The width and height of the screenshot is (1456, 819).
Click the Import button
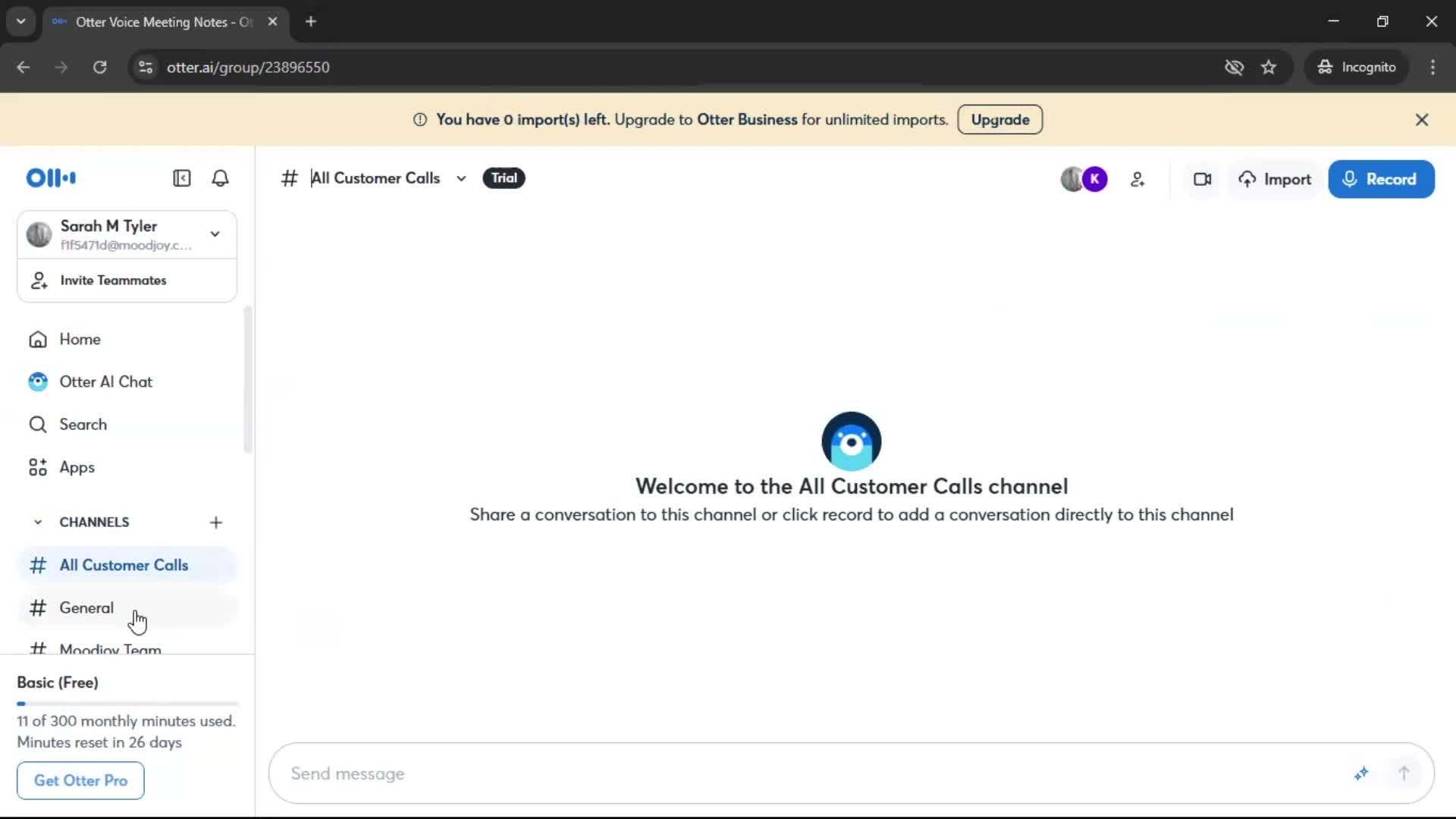(1275, 180)
